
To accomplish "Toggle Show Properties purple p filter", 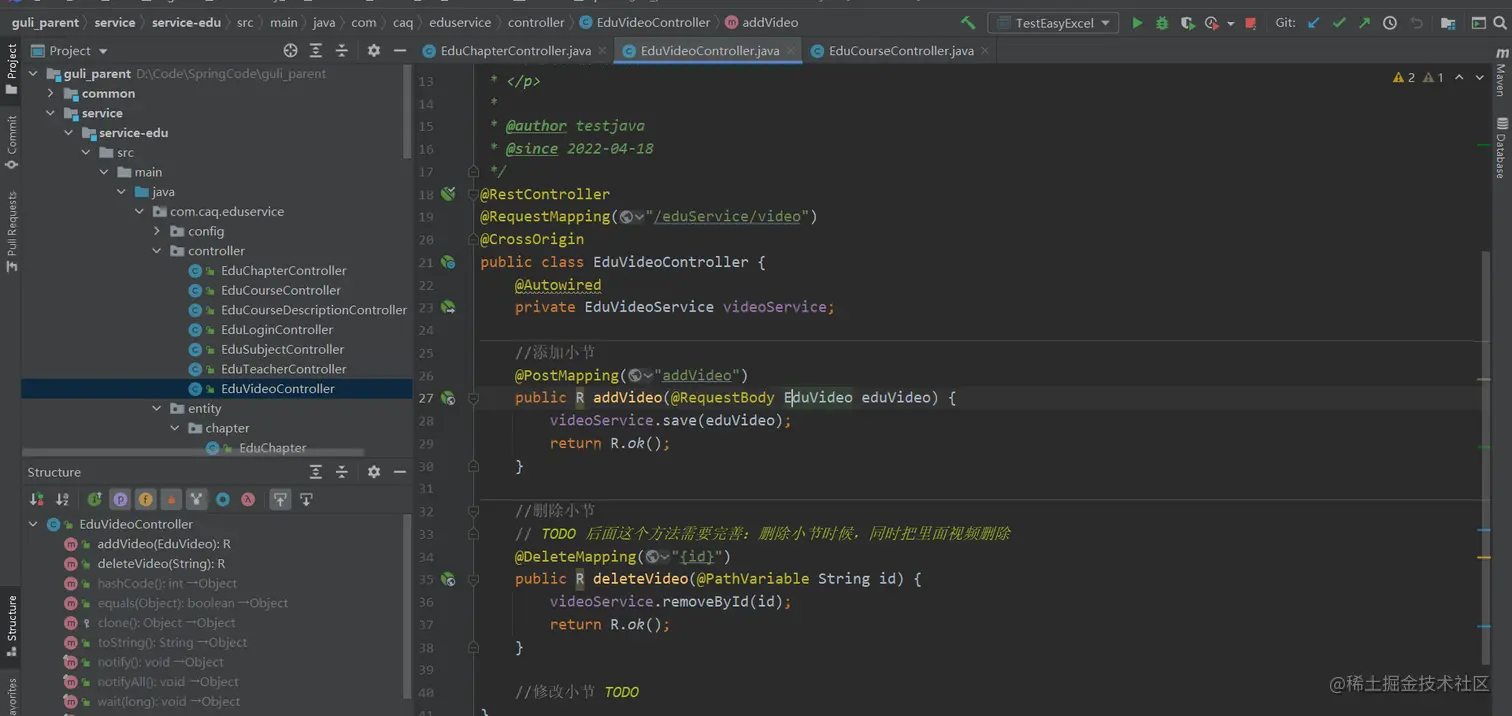I will click(120, 499).
